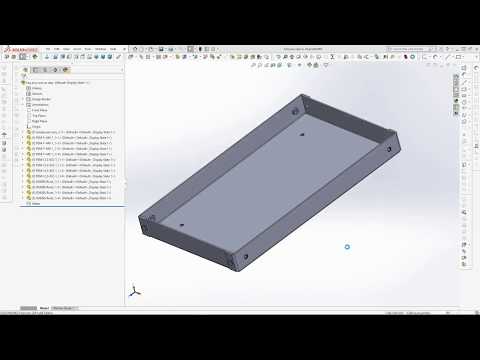Click the Equations sigma icon
480x360 pixels.
332,57
